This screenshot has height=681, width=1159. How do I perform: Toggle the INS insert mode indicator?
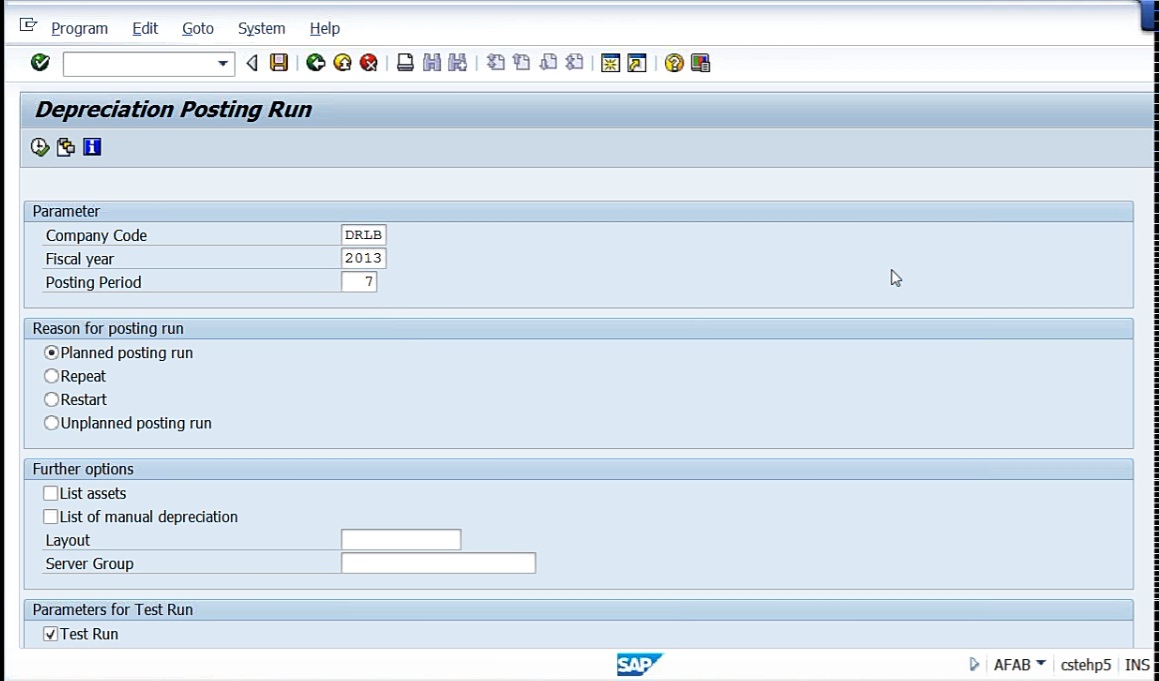pos(1138,665)
